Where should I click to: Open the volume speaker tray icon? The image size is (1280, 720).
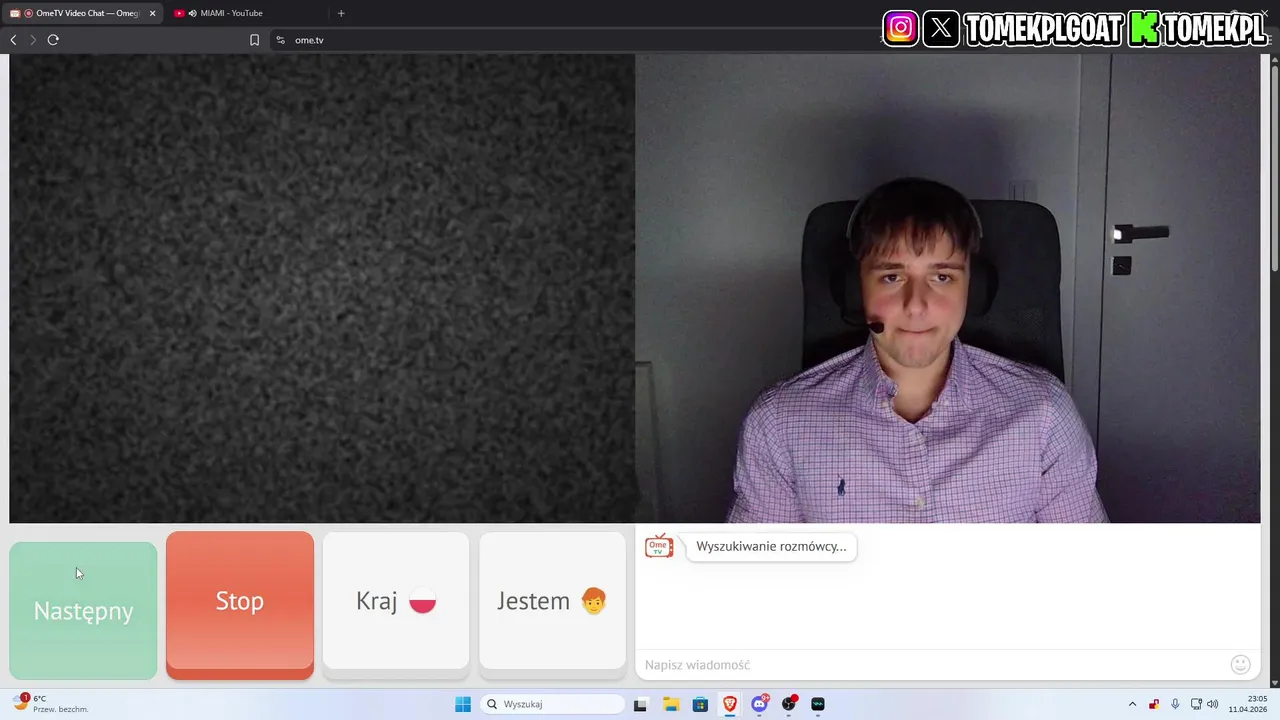pos(1213,704)
